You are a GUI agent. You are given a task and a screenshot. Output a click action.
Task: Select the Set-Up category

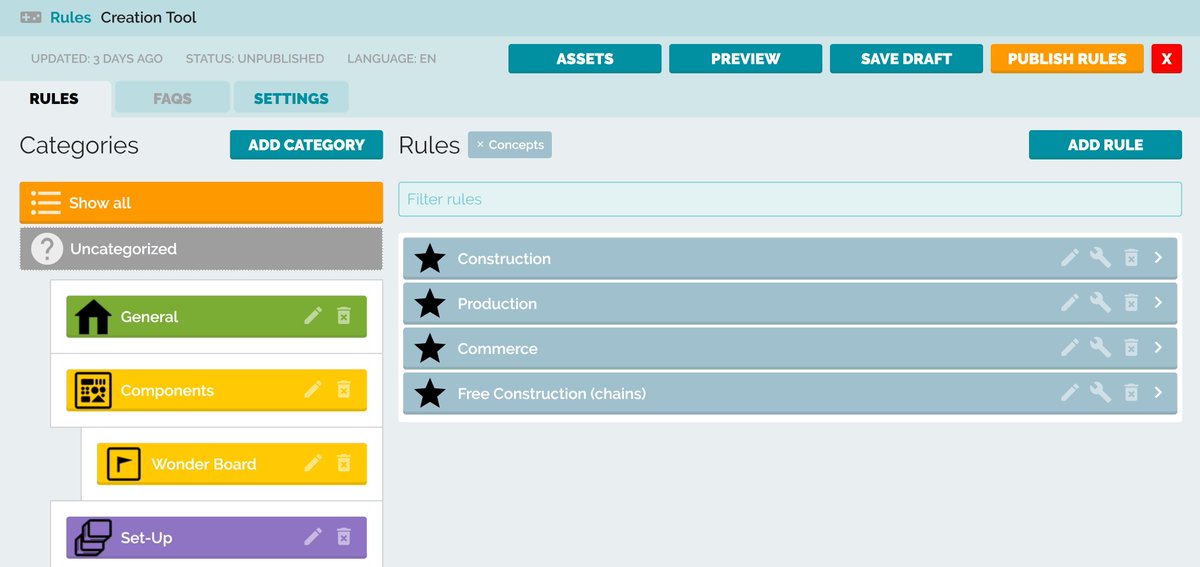coord(216,538)
